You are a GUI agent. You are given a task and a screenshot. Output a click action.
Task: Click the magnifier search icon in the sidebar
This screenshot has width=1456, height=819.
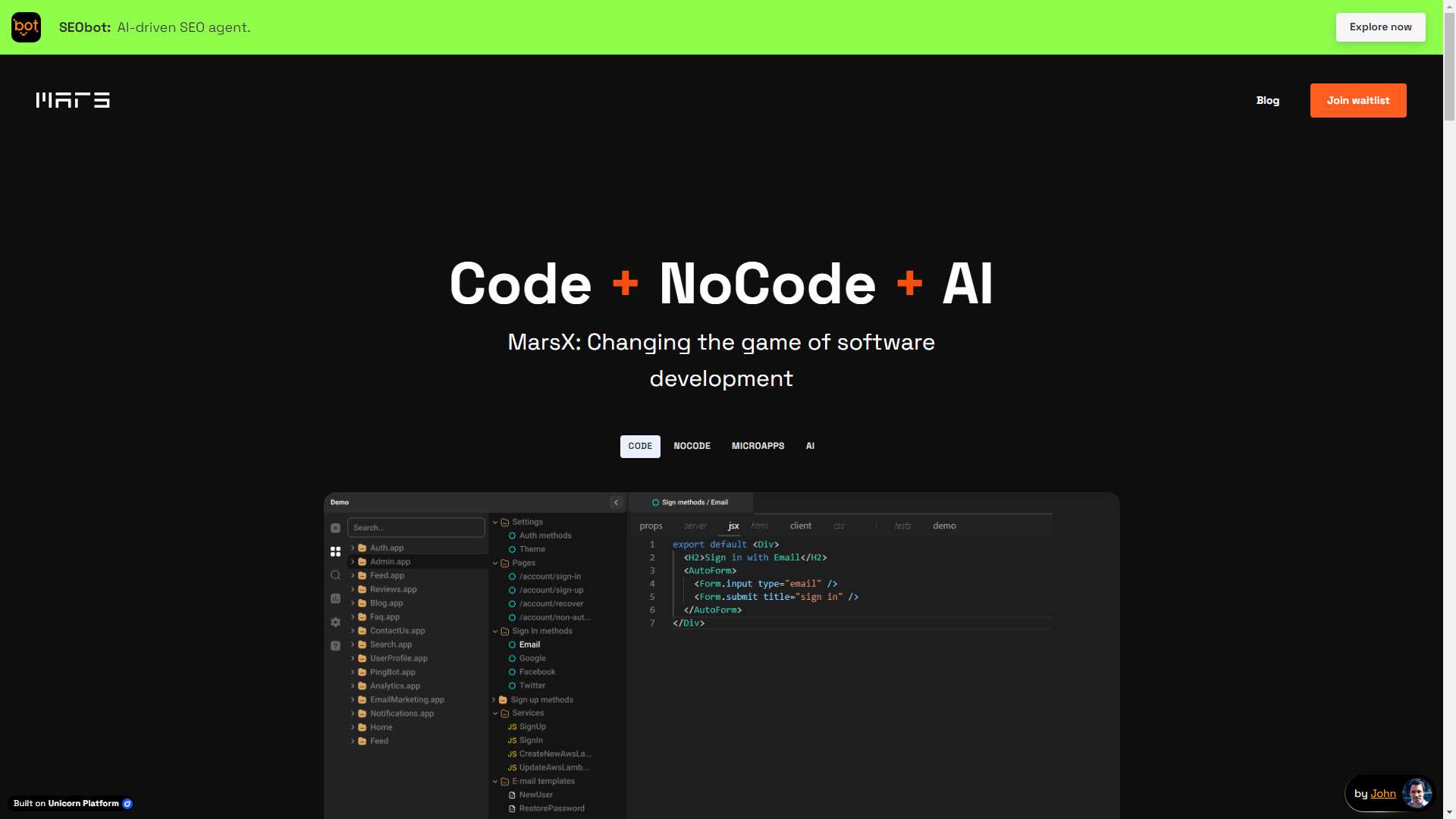335,576
